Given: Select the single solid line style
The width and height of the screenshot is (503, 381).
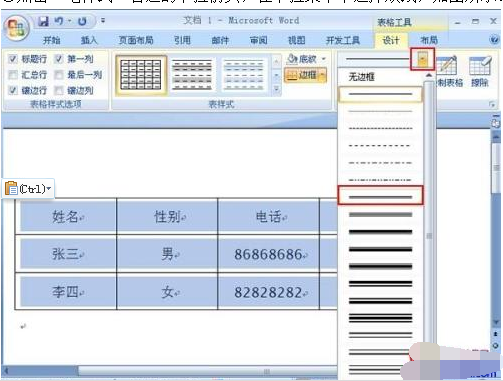Looking at the screenshot, I should (380, 94).
